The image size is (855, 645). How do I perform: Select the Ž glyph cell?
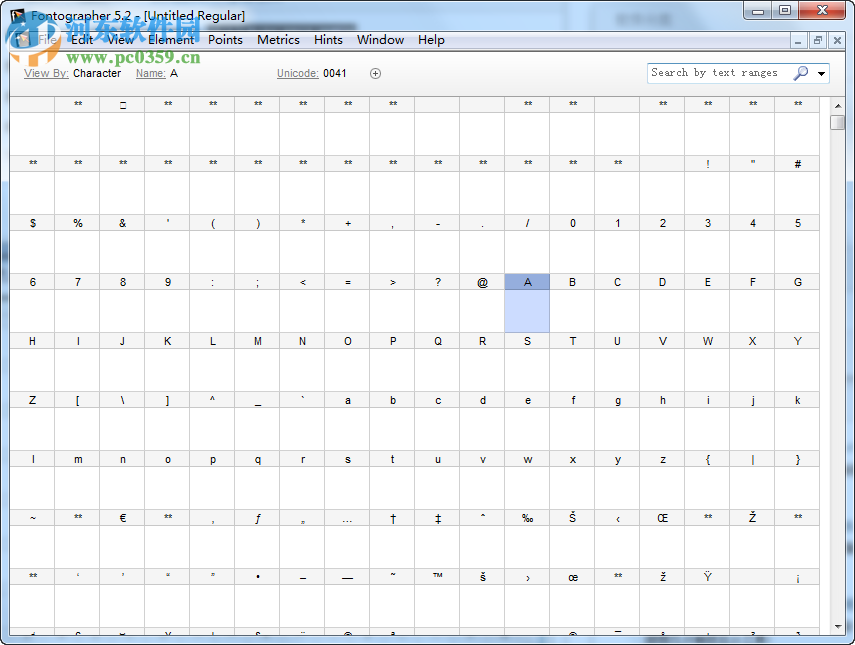click(752, 539)
